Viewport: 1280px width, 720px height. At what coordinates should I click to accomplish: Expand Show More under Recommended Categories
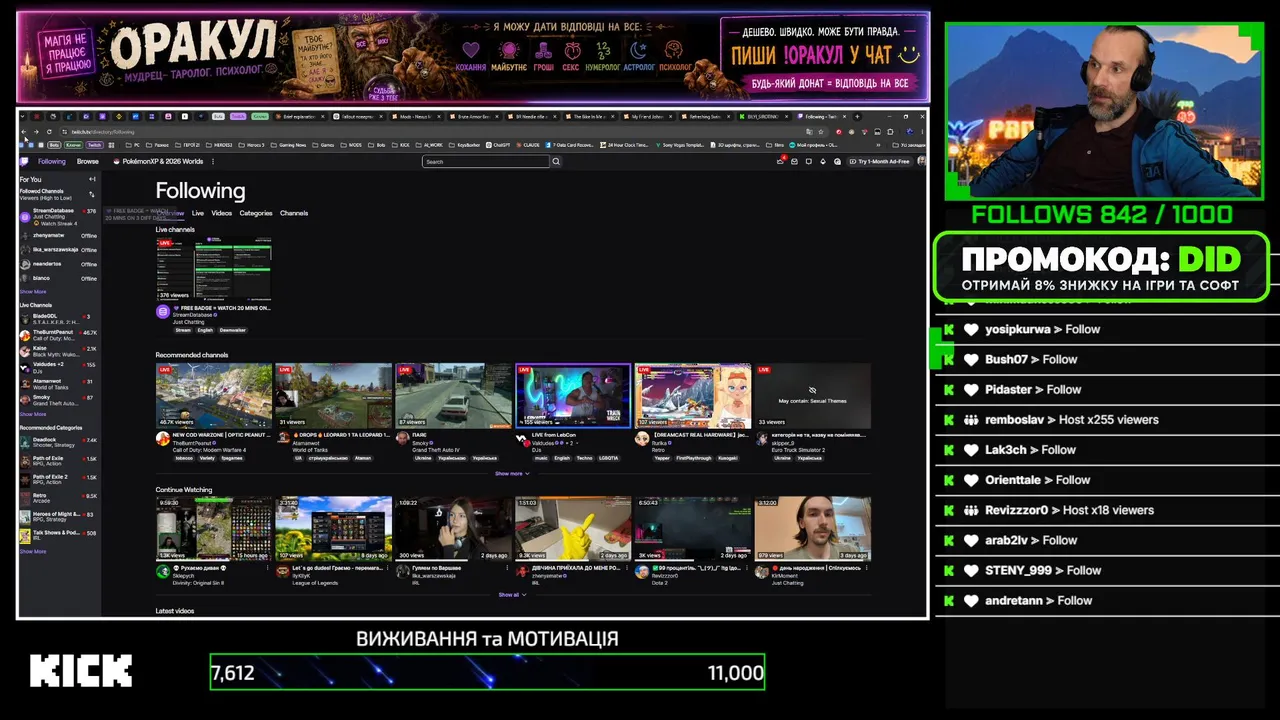coord(33,551)
